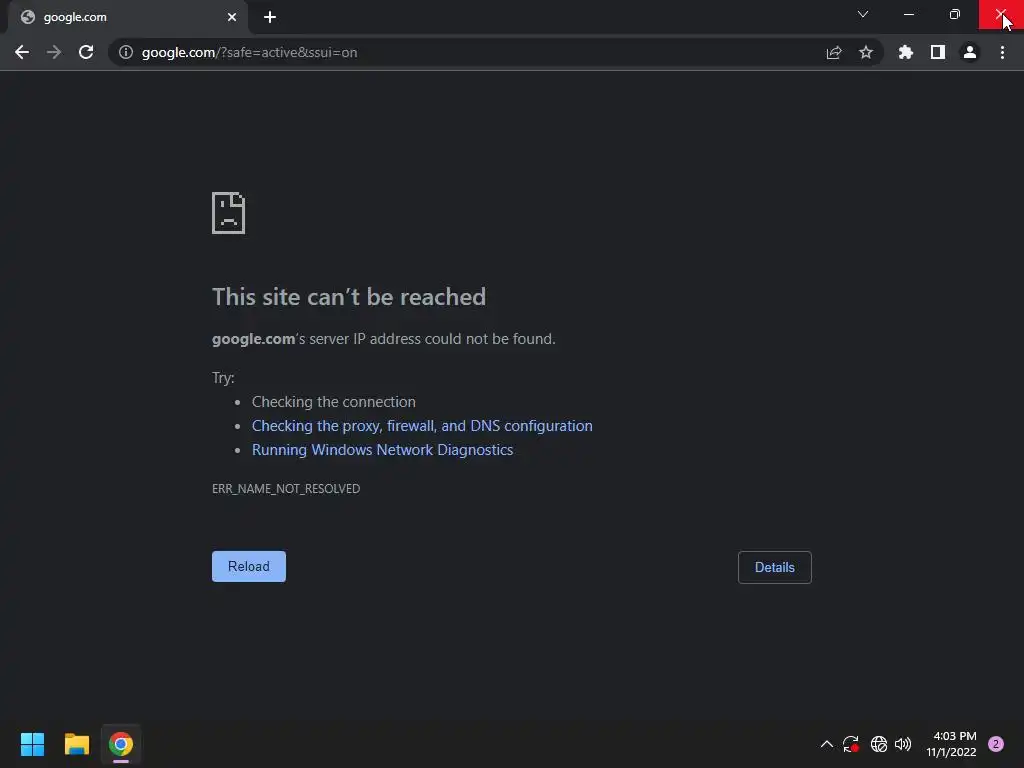Open the Windows Start menu
1024x768 pixels.
pyautogui.click(x=32, y=744)
